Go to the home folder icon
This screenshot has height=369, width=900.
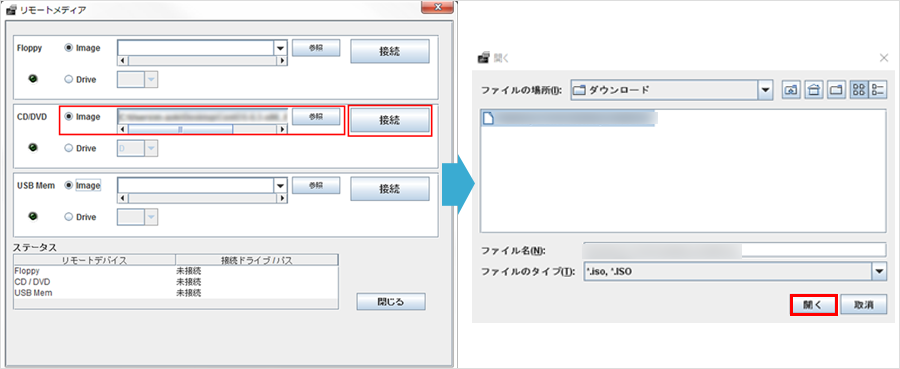click(813, 90)
